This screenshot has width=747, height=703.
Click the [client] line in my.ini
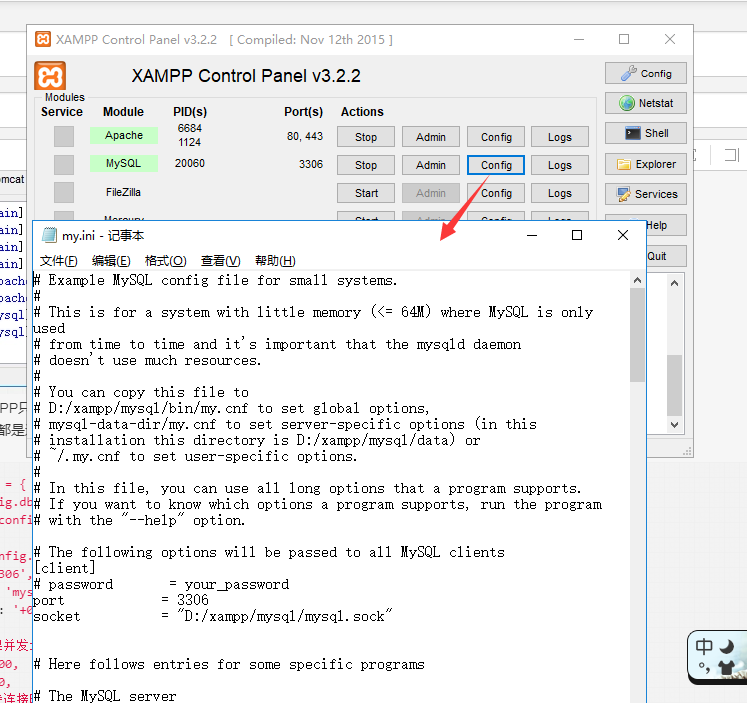(x=64, y=568)
